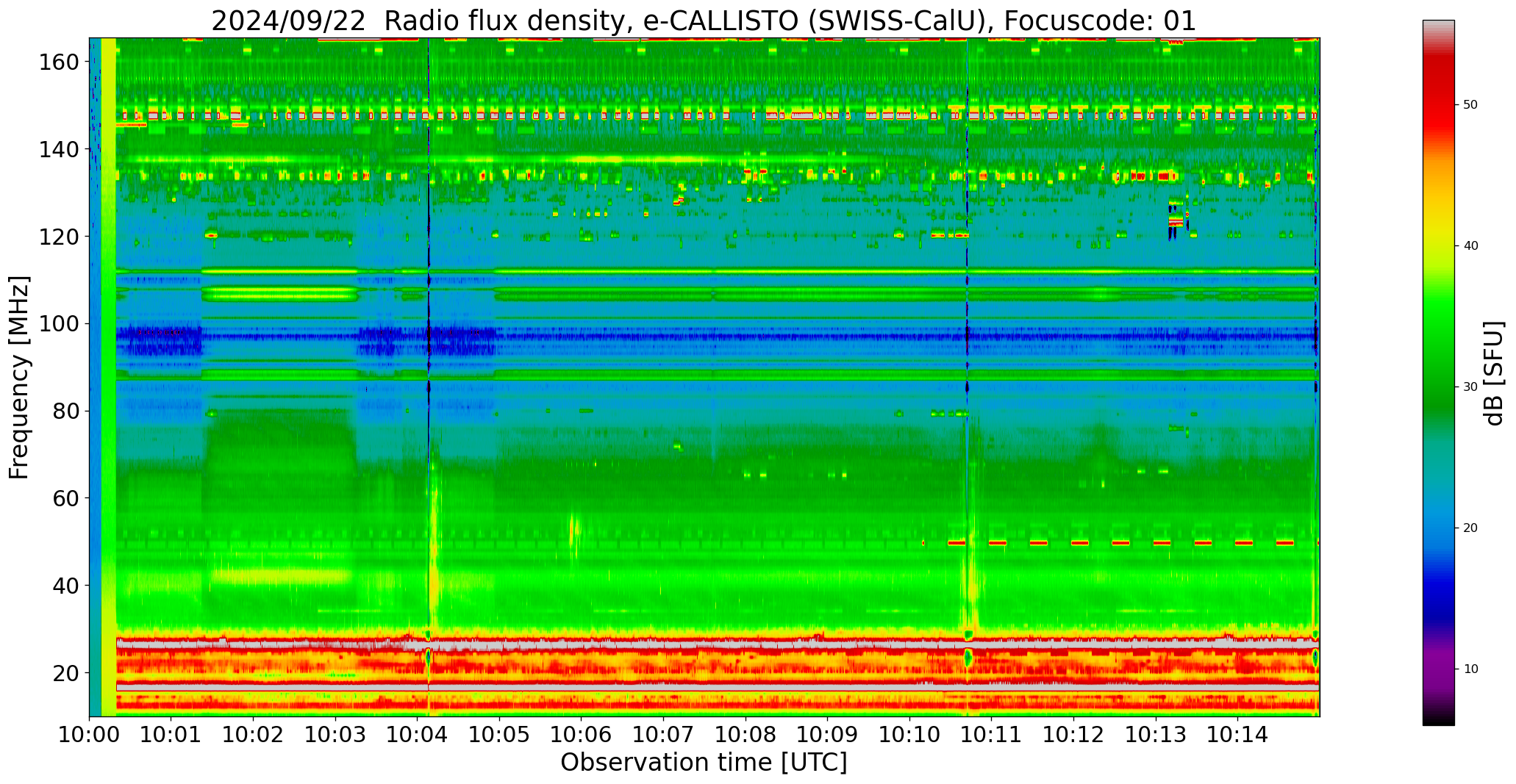The image size is (1516, 784).
Task: Click the x-axis tick label 10:07
Action: point(664,735)
